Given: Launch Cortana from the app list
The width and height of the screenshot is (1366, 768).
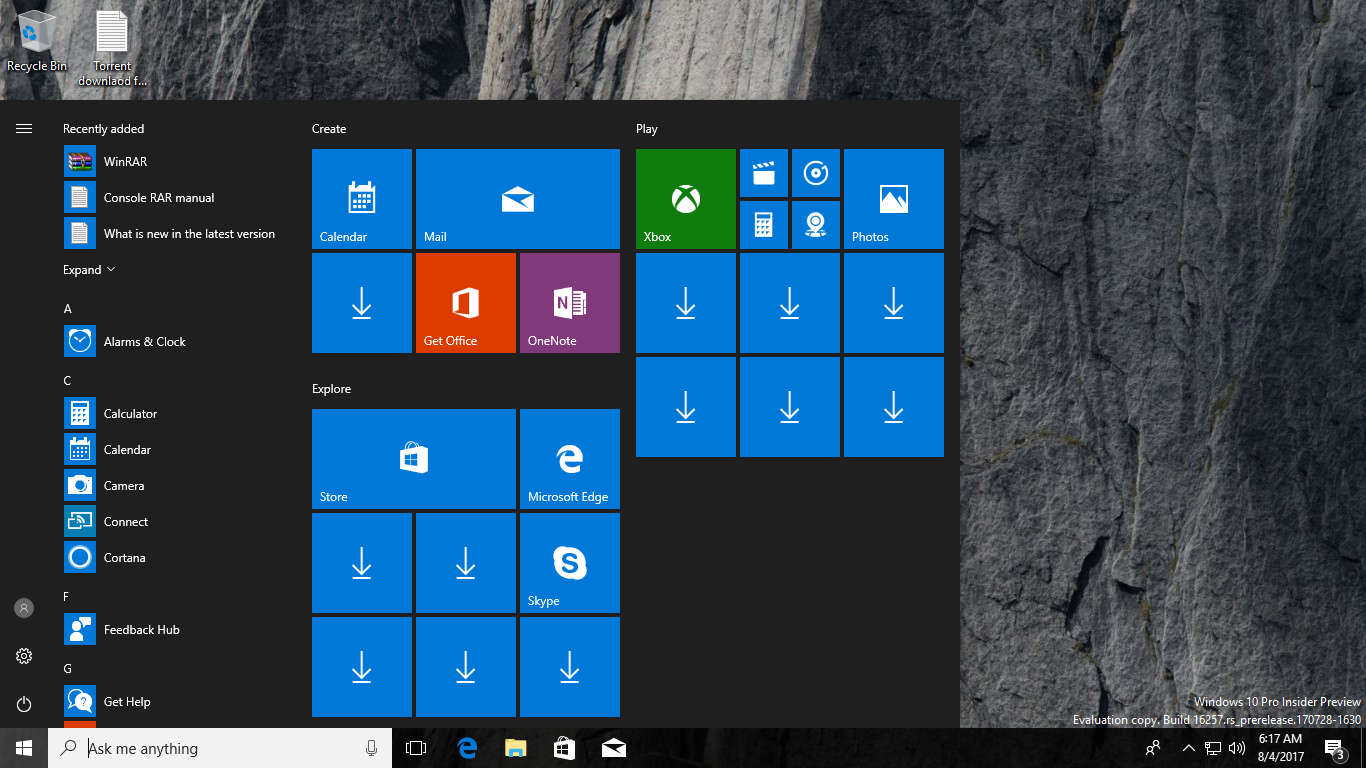Looking at the screenshot, I should click(x=176, y=557).
